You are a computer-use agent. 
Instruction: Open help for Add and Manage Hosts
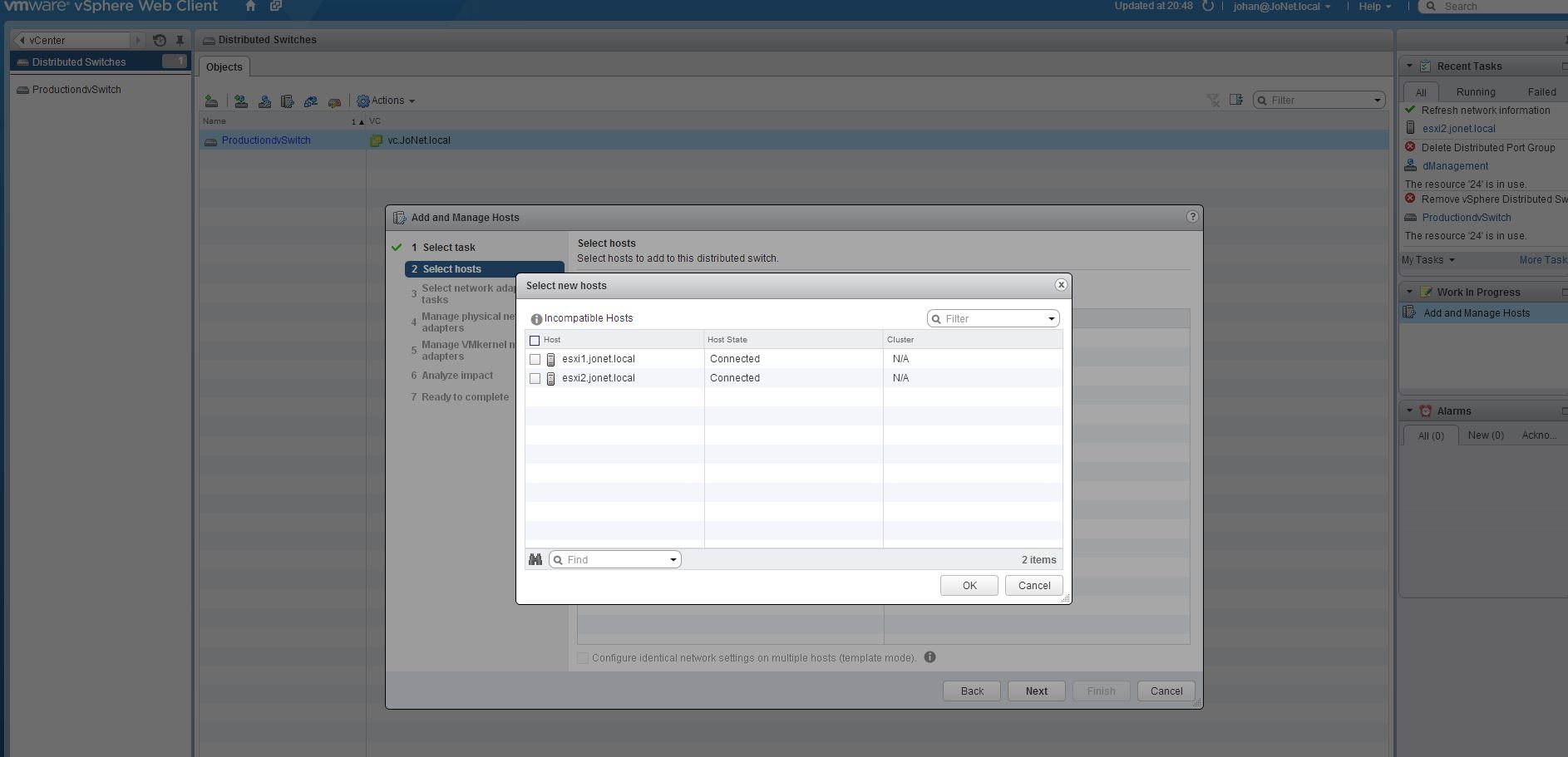(x=1192, y=217)
